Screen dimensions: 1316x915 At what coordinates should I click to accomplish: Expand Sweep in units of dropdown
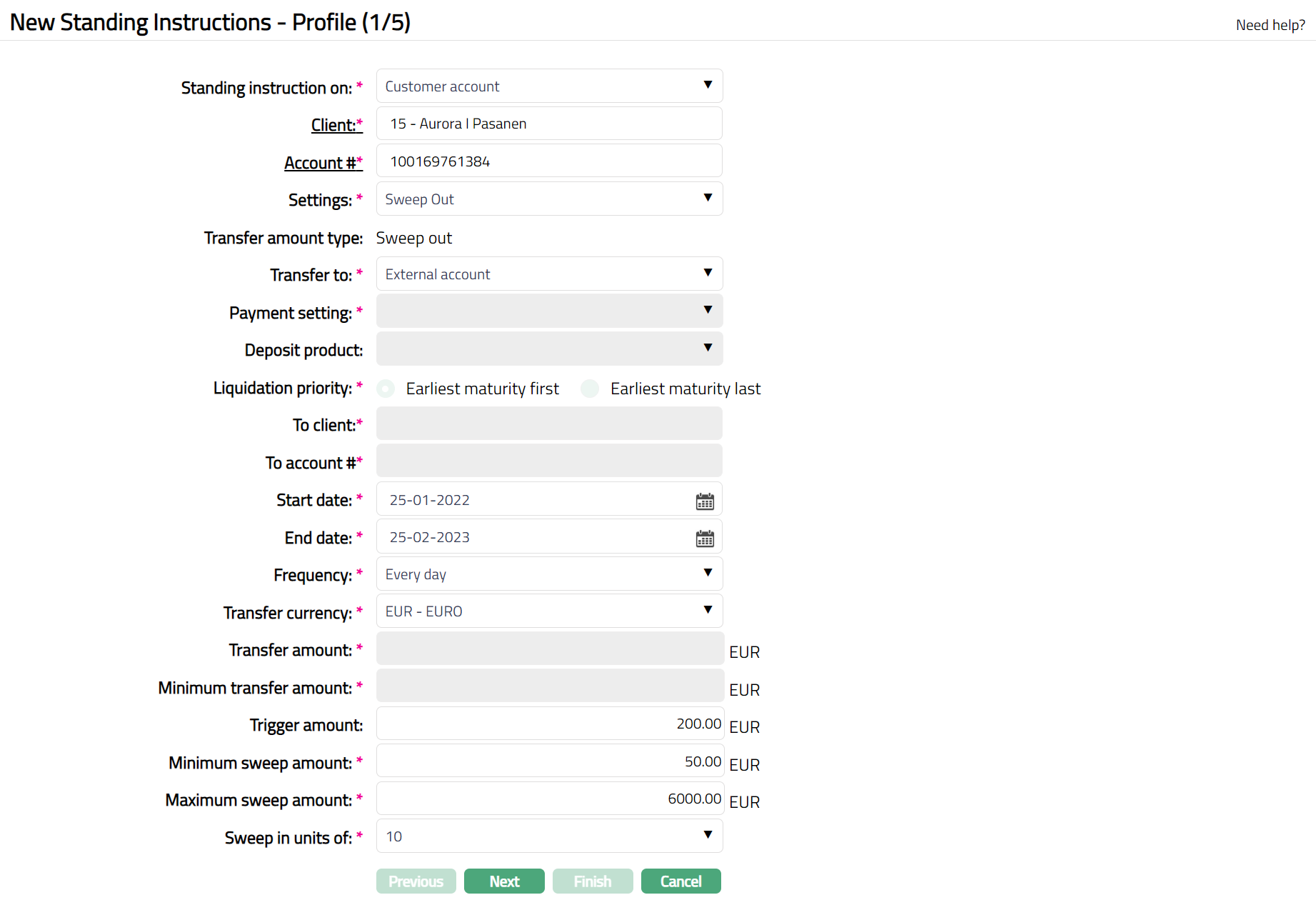point(549,836)
